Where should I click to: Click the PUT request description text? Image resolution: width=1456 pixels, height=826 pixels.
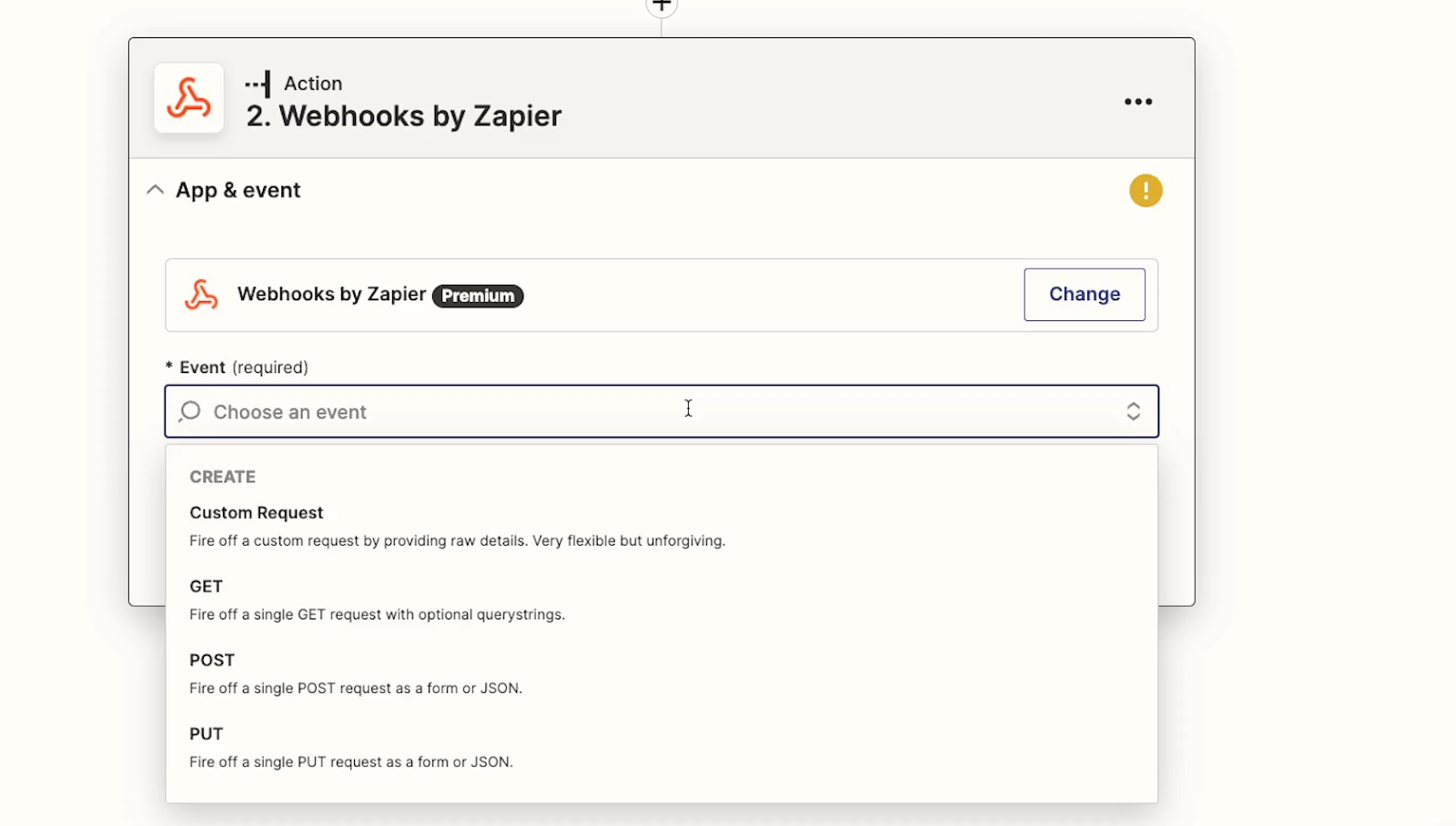[351, 761]
